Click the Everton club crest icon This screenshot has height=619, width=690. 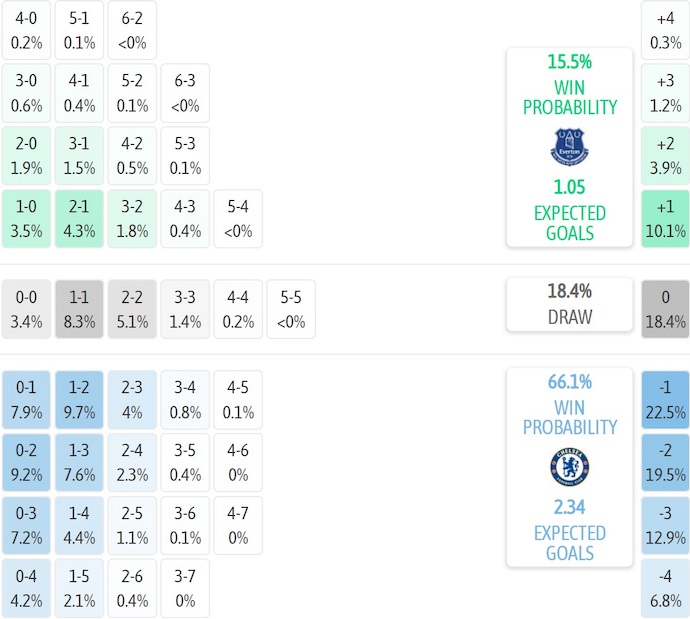569,147
